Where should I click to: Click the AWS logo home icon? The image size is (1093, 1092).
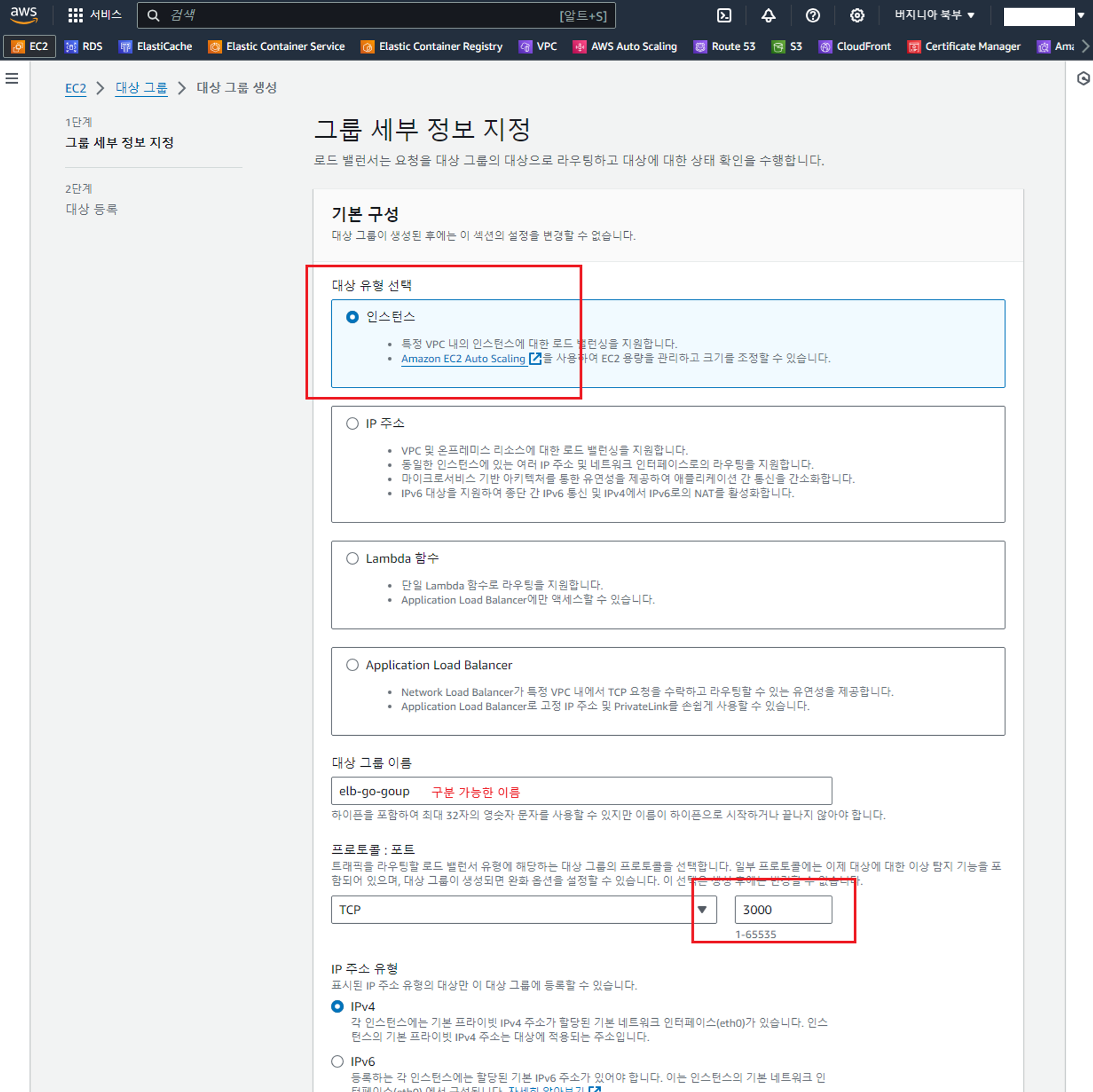tap(23, 15)
